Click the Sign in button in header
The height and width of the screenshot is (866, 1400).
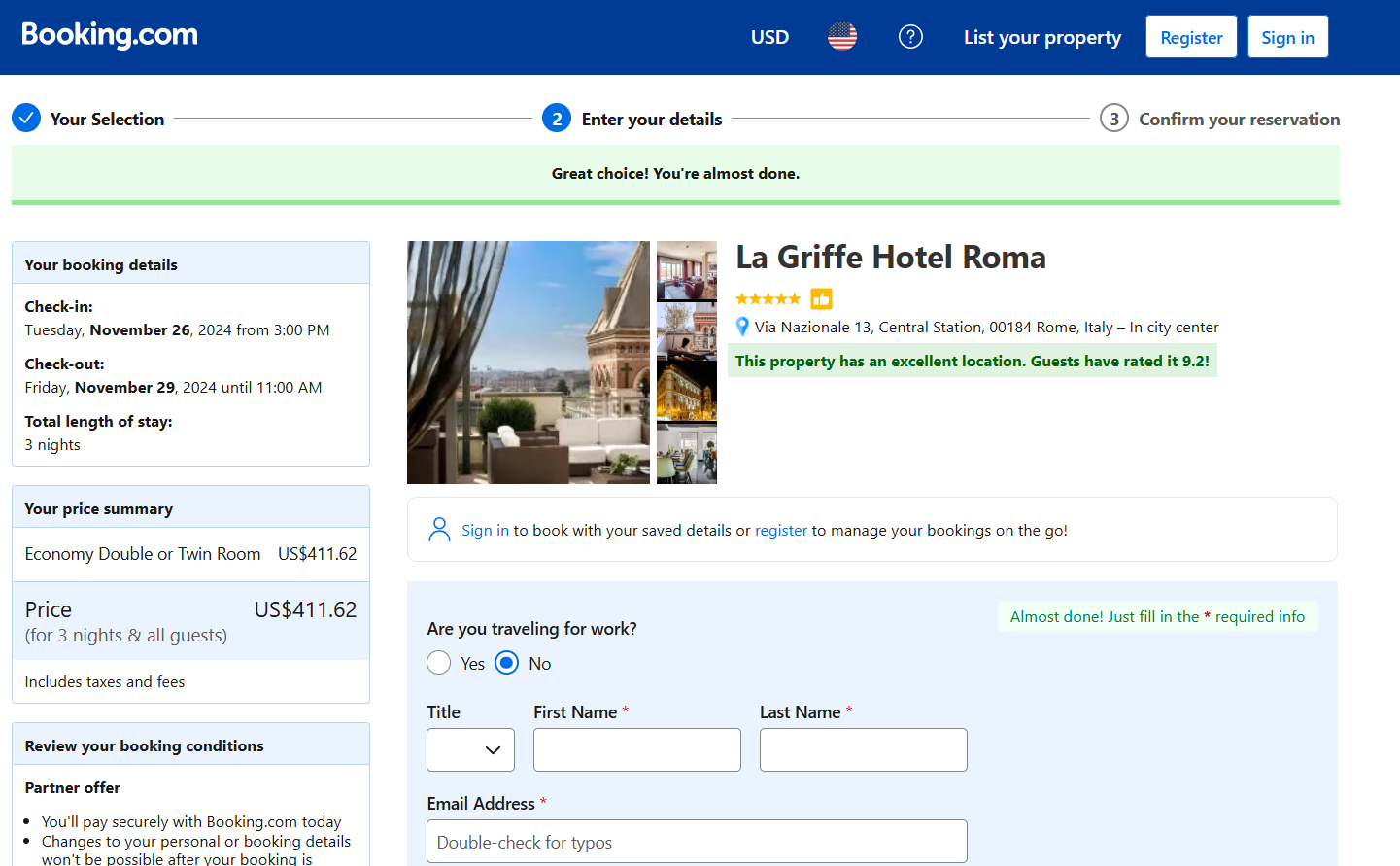pyautogui.click(x=1287, y=37)
